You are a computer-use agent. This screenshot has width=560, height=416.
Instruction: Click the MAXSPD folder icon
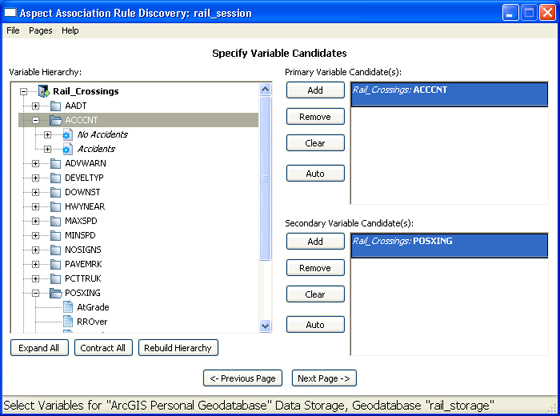point(55,221)
